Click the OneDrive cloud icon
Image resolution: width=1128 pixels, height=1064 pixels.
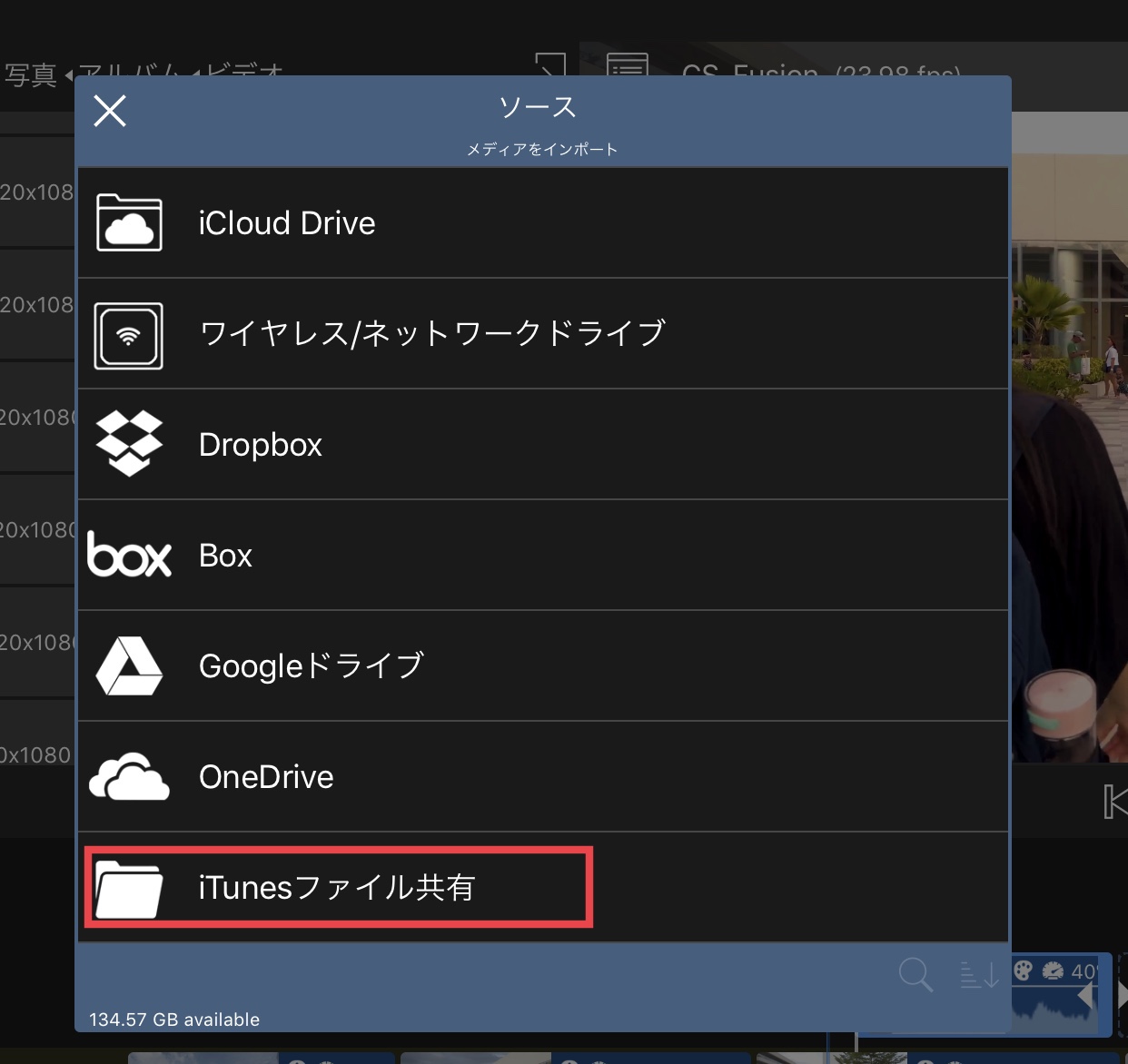(129, 776)
